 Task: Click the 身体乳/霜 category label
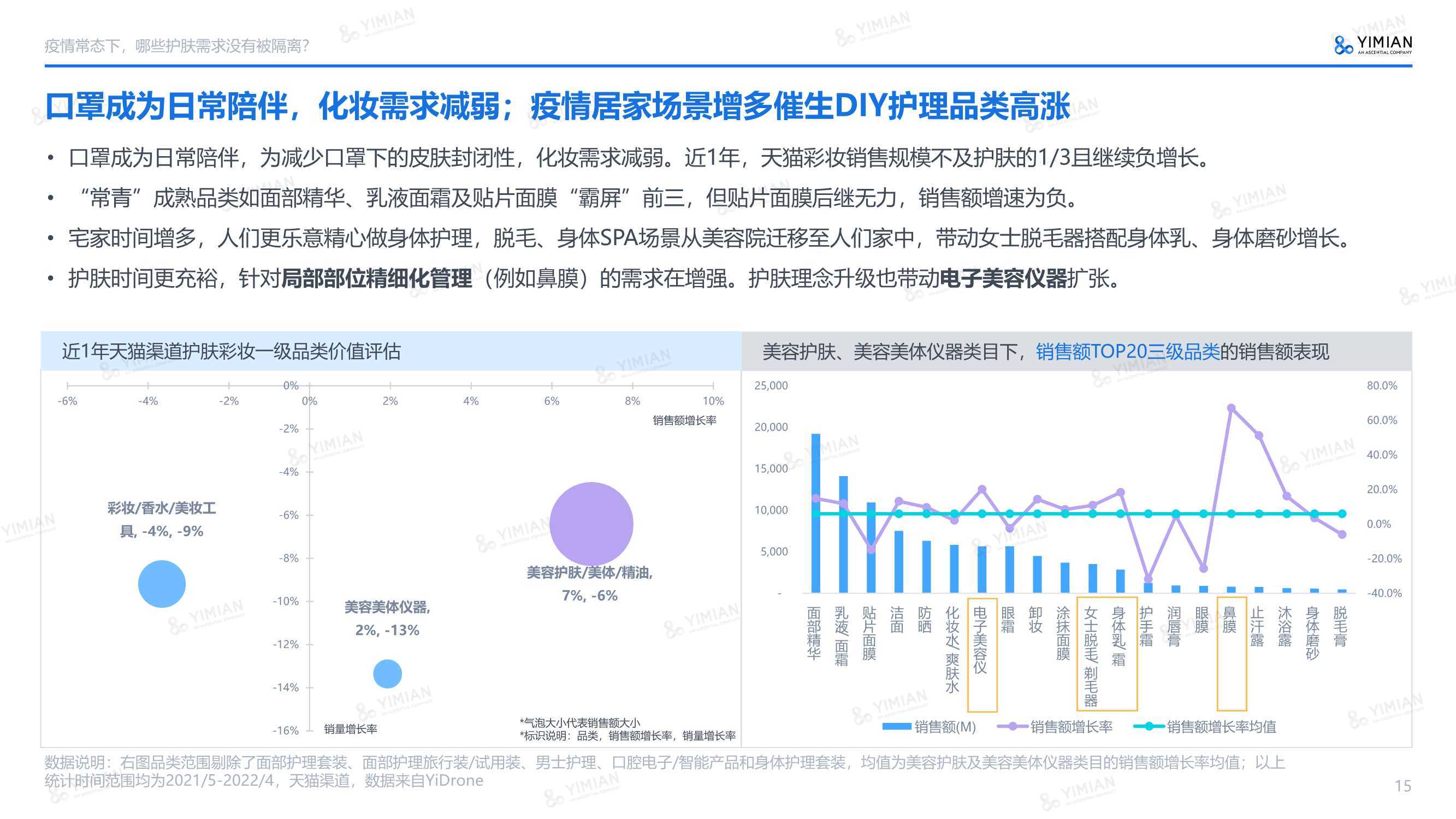pyautogui.click(x=1119, y=637)
